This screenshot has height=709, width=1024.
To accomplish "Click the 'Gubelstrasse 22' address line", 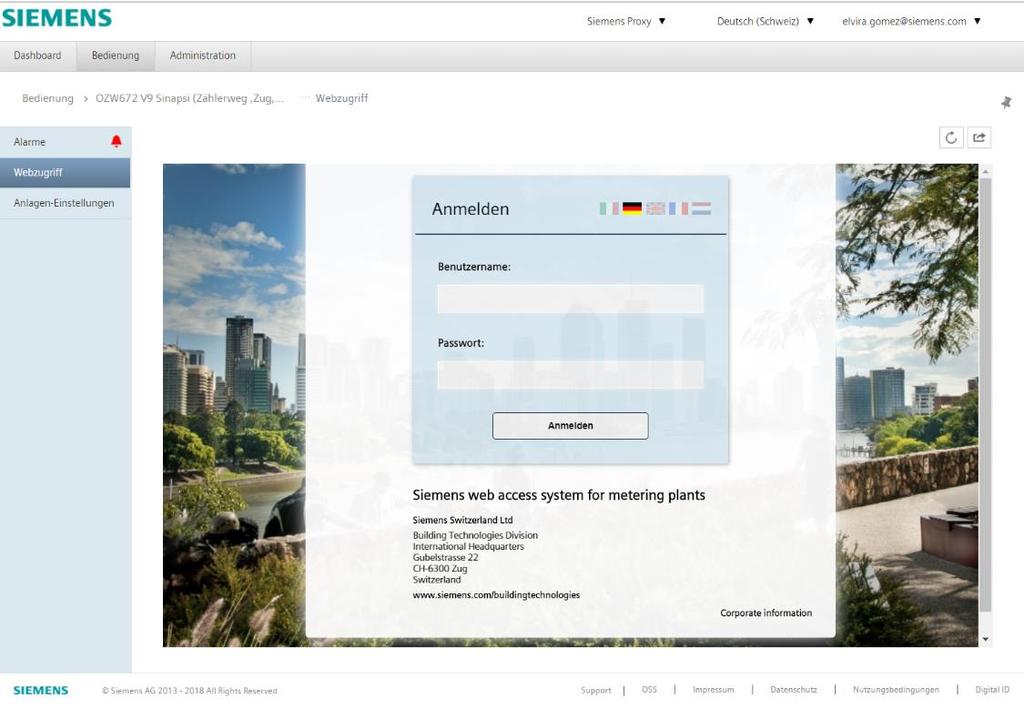I will 445,558.
